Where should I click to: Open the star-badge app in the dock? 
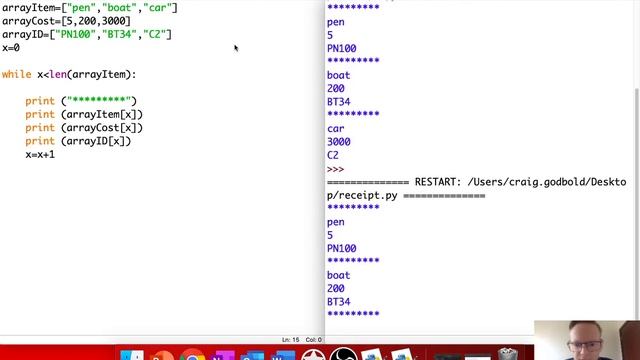click(313, 354)
